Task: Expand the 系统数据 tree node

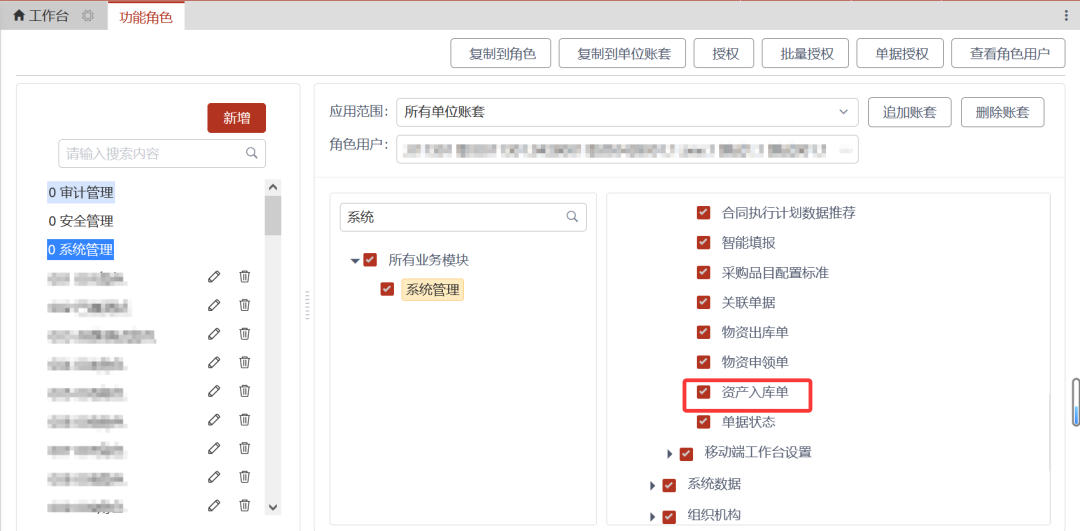Action: click(652, 486)
